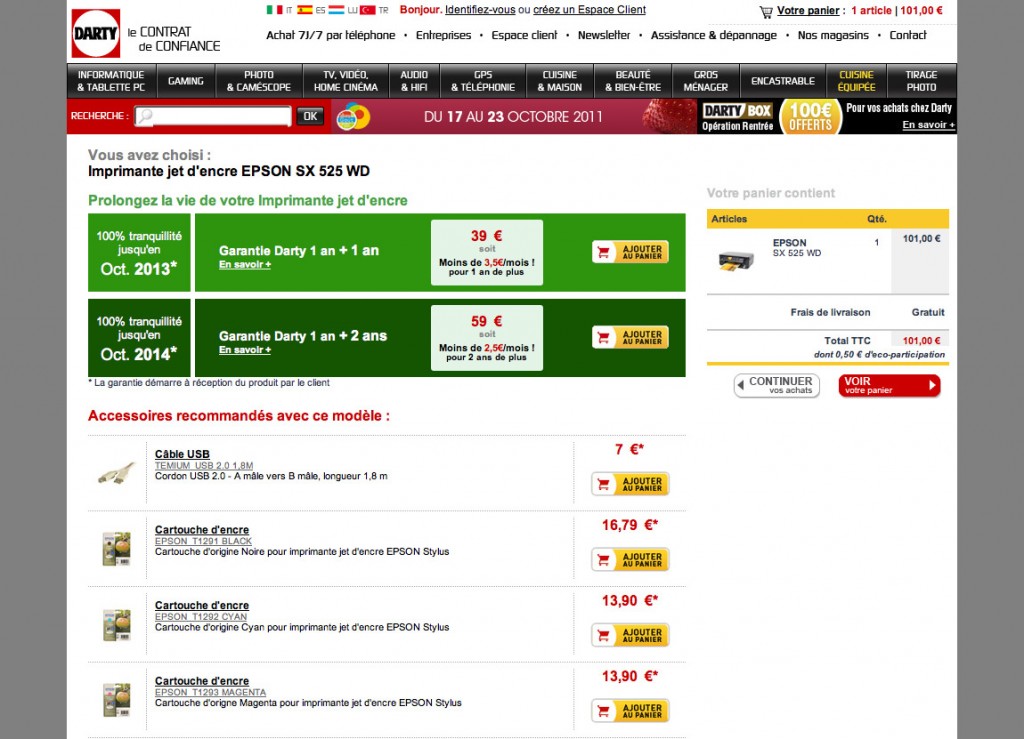Viewport: 1024px width, 739px height.
Task: Select the Spanish flag language
Action: pyautogui.click(x=304, y=10)
